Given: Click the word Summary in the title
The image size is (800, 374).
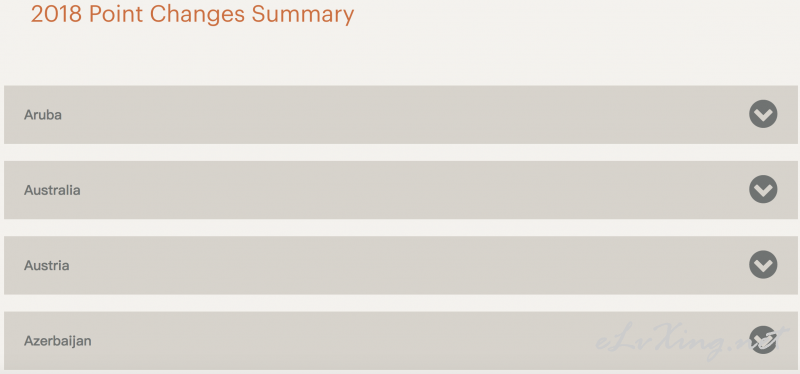Looking at the screenshot, I should coord(303,14).
